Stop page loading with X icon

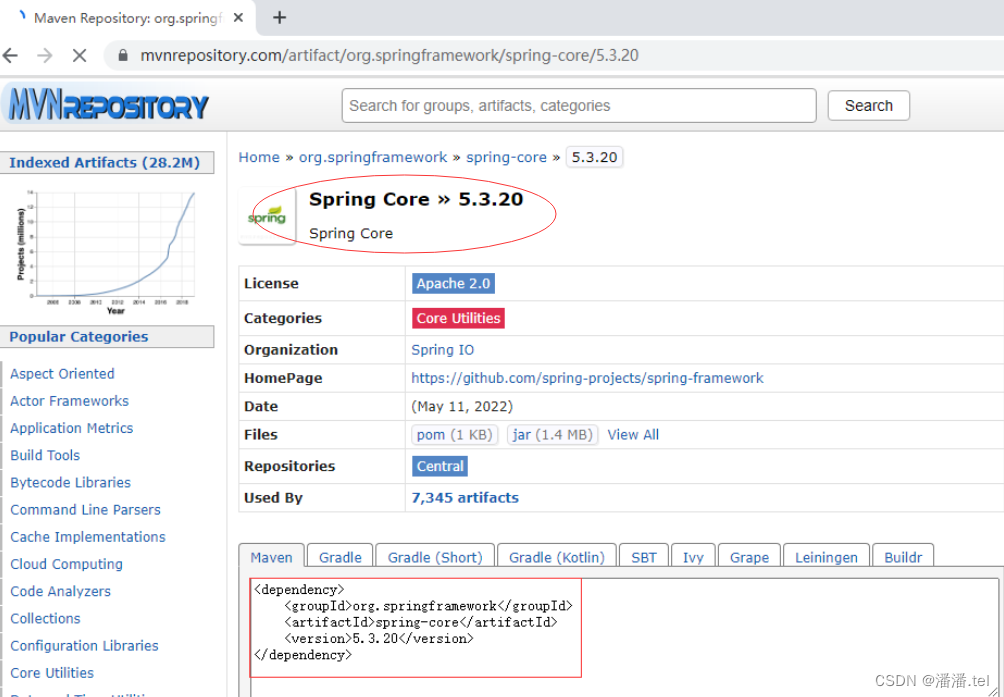[79, 56]
